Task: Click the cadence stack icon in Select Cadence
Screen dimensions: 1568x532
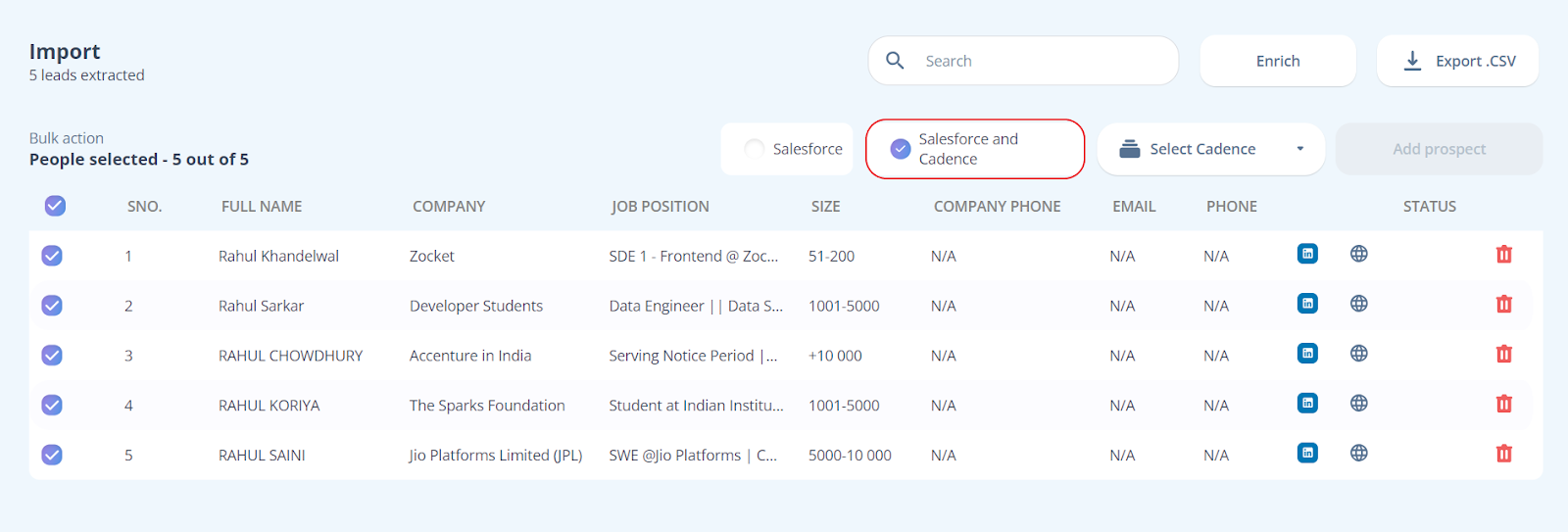Action: pos(1129,149)
